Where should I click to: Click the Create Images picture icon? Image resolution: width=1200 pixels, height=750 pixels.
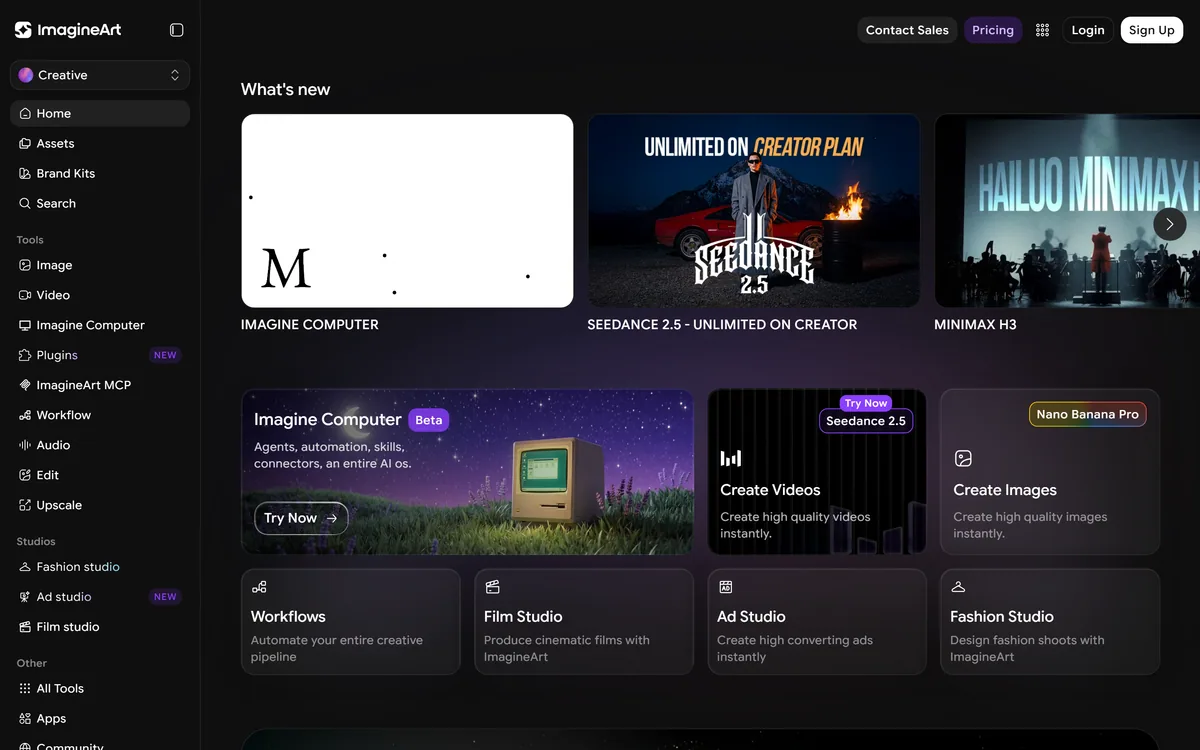coord(963,458)
